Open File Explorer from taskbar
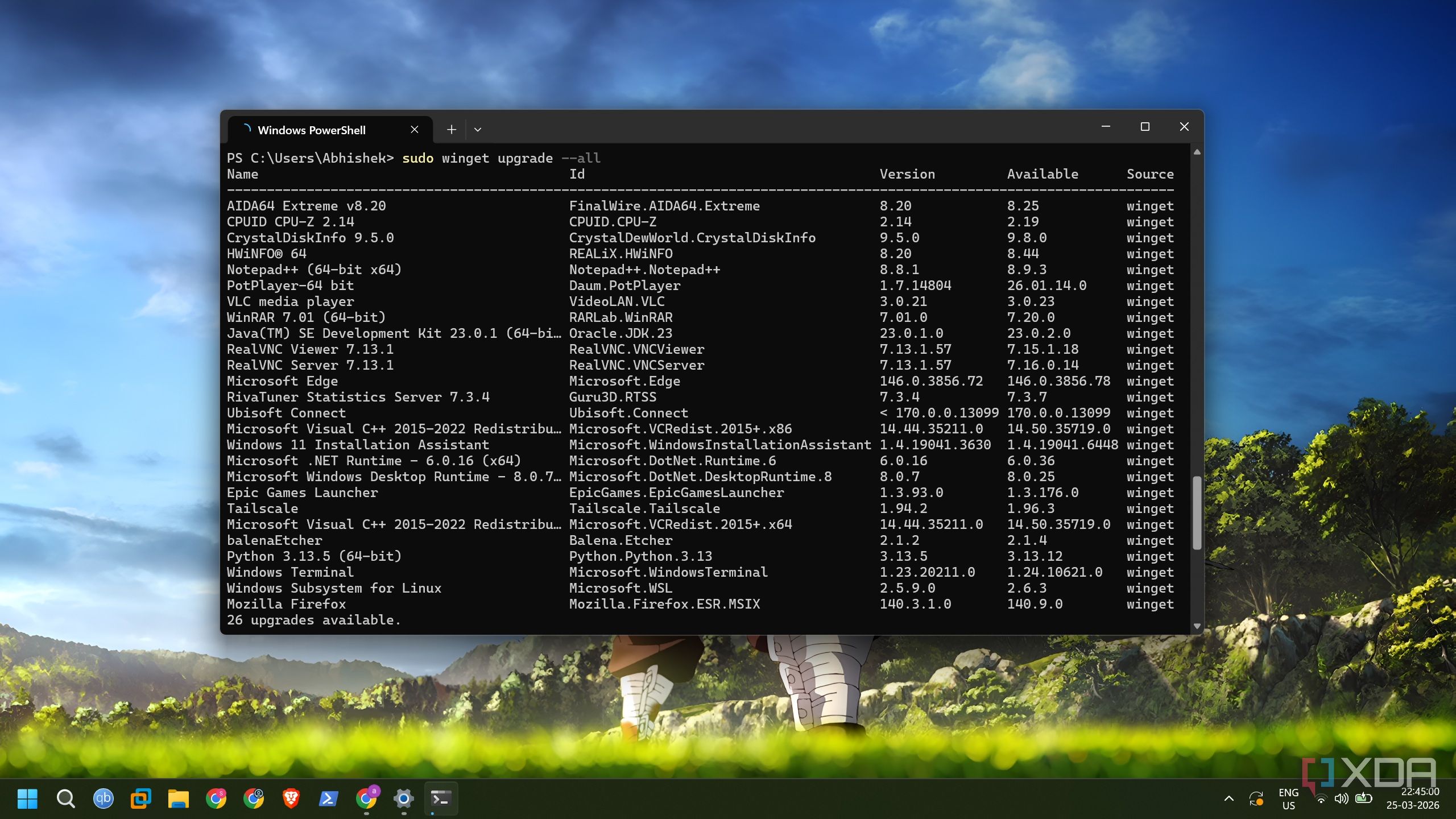This screenshot has width=1456, height=819. coord(178,799)
